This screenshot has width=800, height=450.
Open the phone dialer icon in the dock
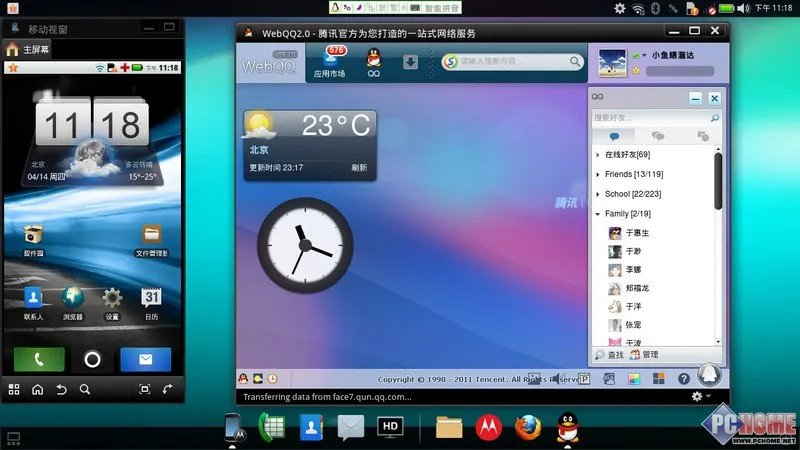coord(271,427)
